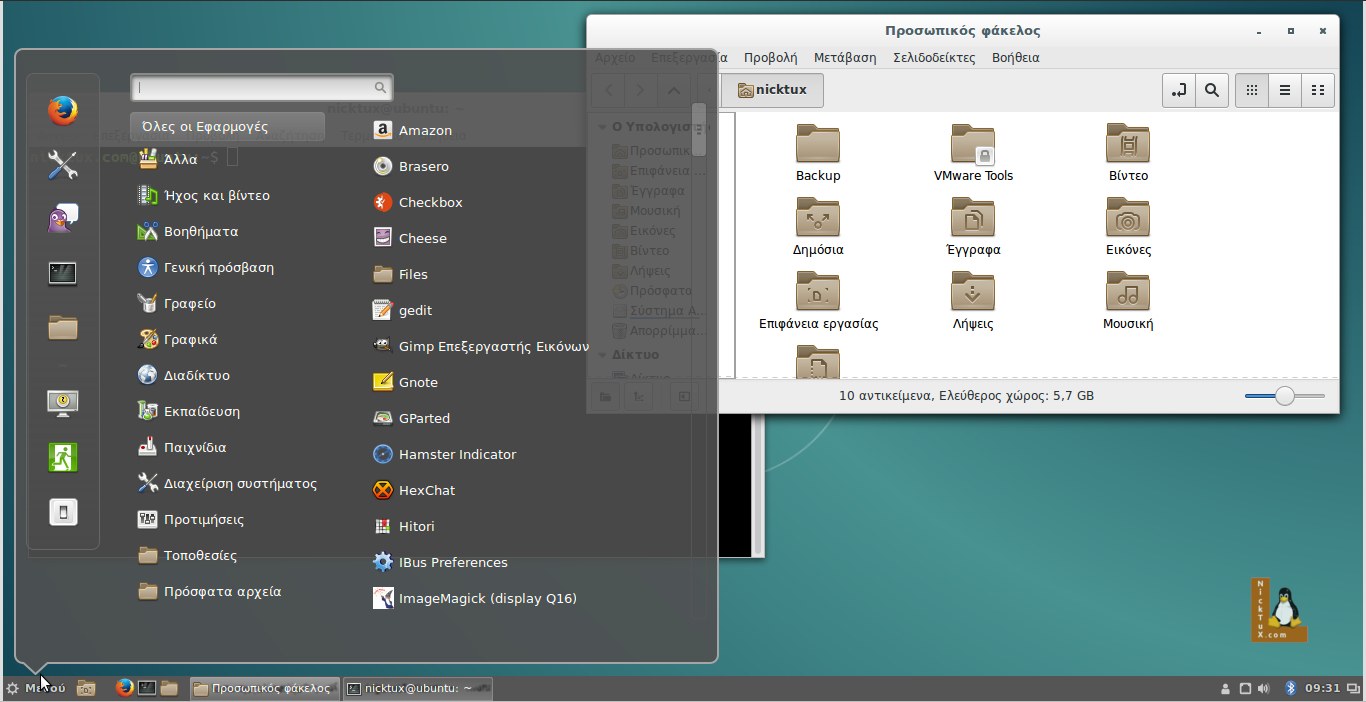
Task: Click the Pidgin messenger favorite icon
Action: (63, 218)
